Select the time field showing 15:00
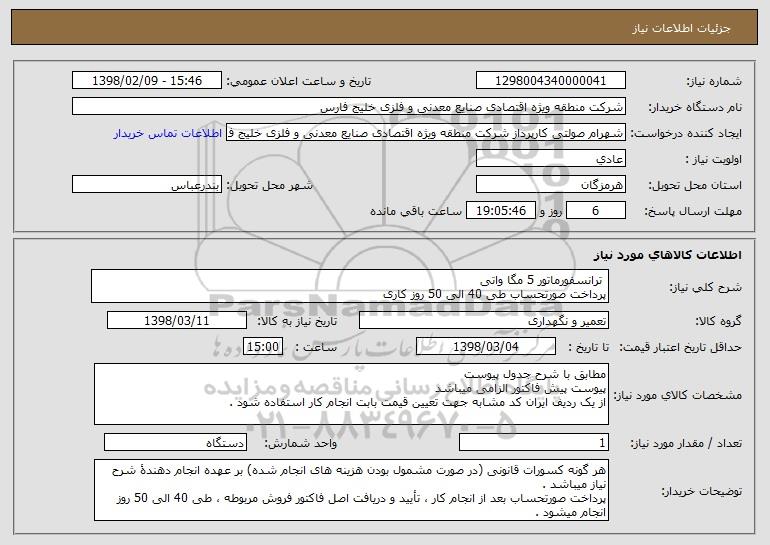This screenshot has height=545, width=770. (263, 347)
